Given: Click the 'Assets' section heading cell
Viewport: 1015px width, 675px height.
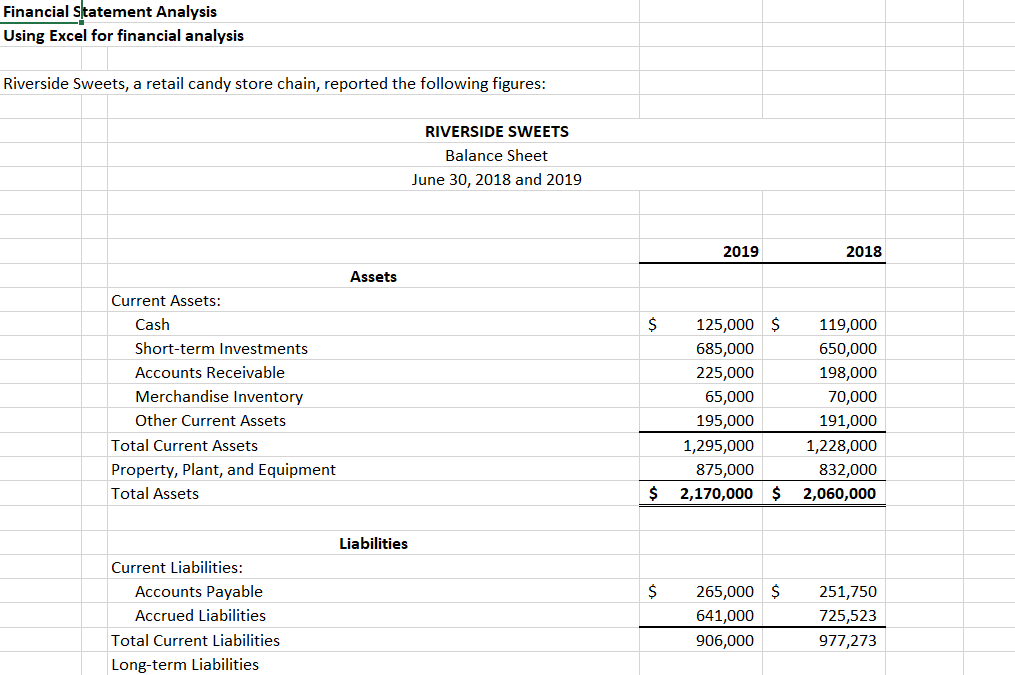Looking at the screenshot, I should point(374,276).
